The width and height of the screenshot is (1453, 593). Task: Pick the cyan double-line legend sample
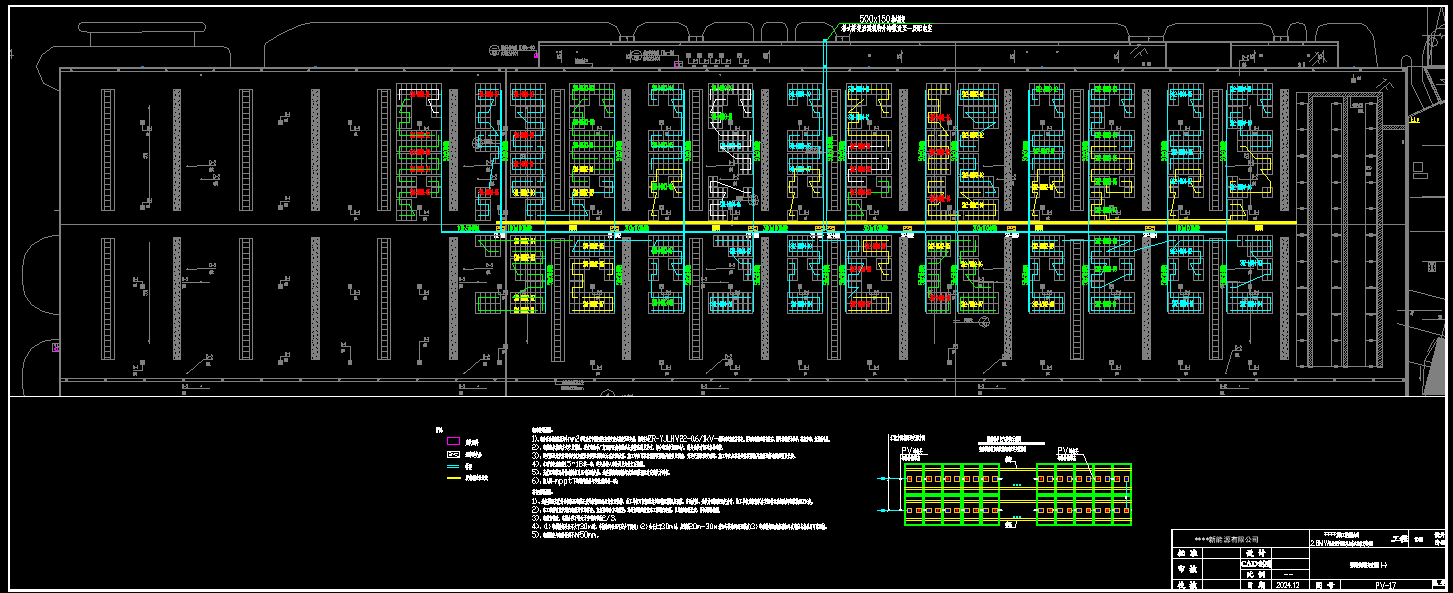coord(452,467)
